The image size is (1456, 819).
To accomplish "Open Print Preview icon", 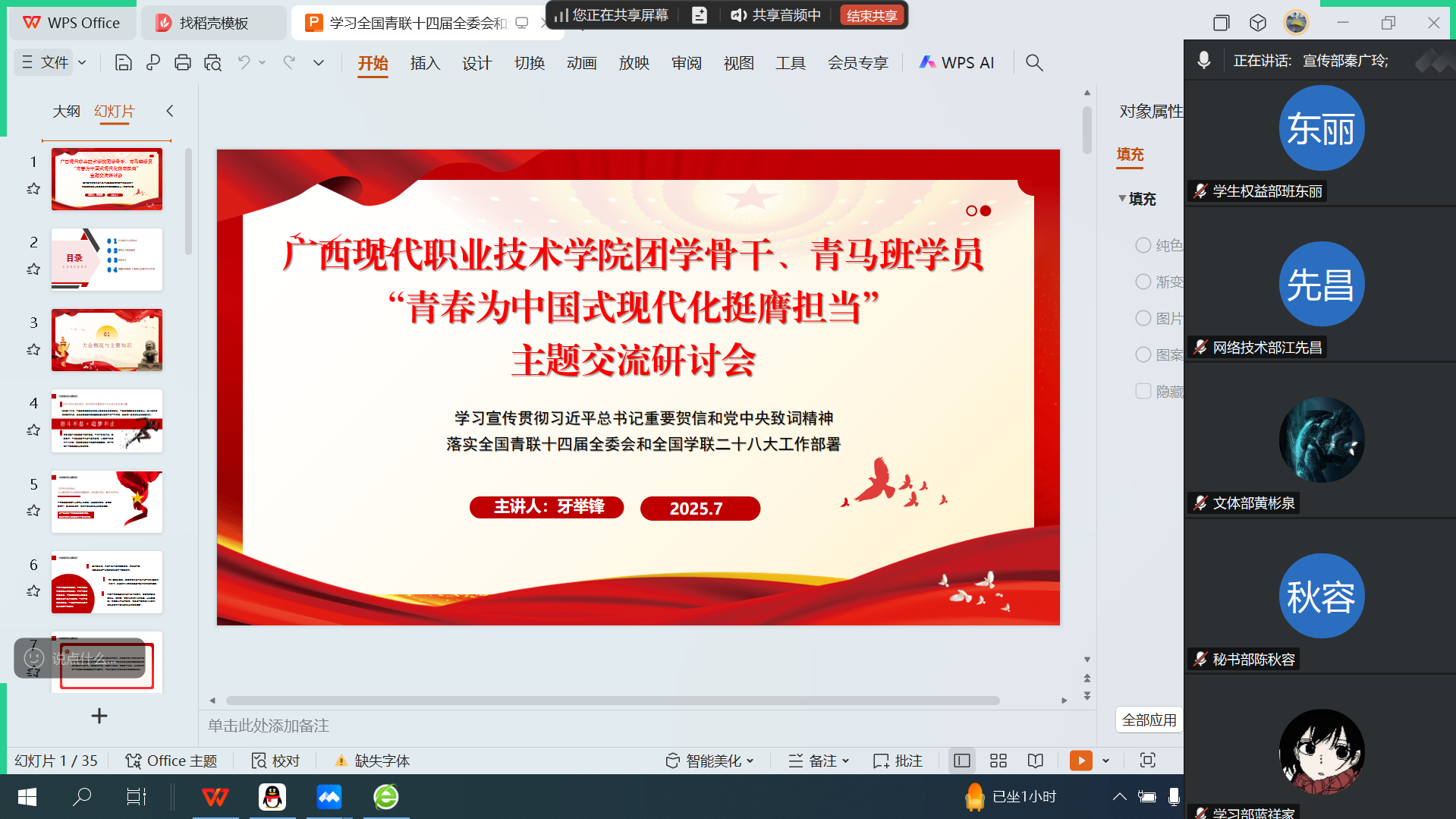I will 212,62.
